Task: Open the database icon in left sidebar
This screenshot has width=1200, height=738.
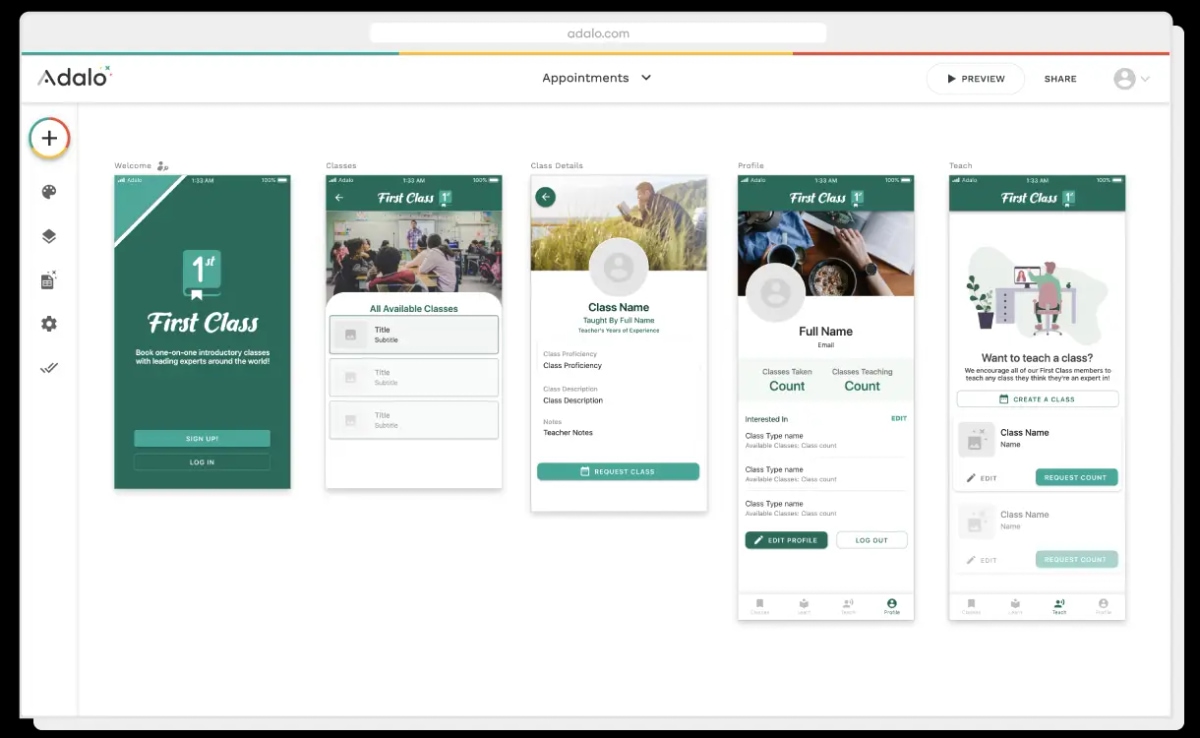Action: coord(49,280)
